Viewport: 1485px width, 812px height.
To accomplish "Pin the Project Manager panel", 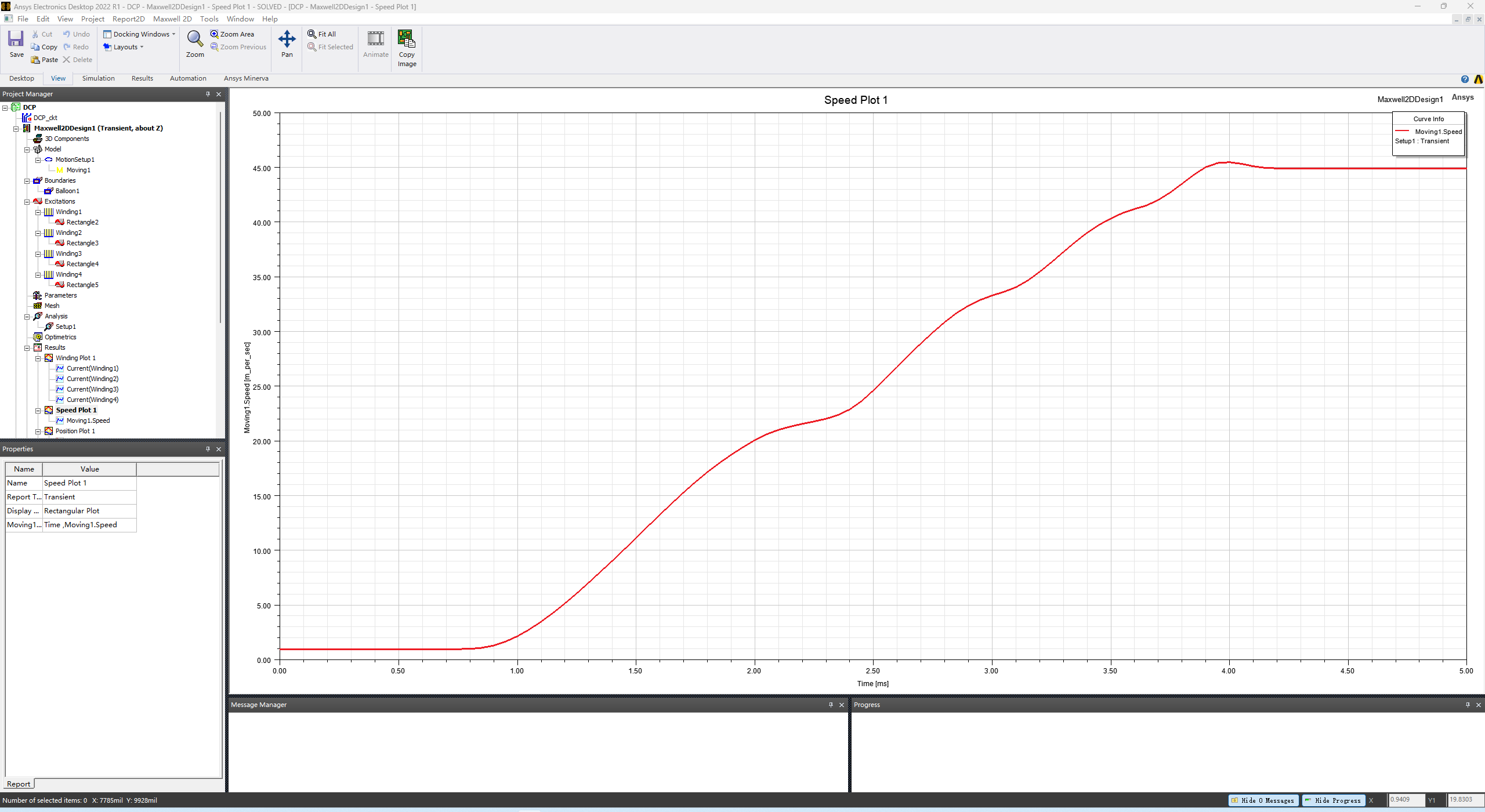I will point(208,94).
